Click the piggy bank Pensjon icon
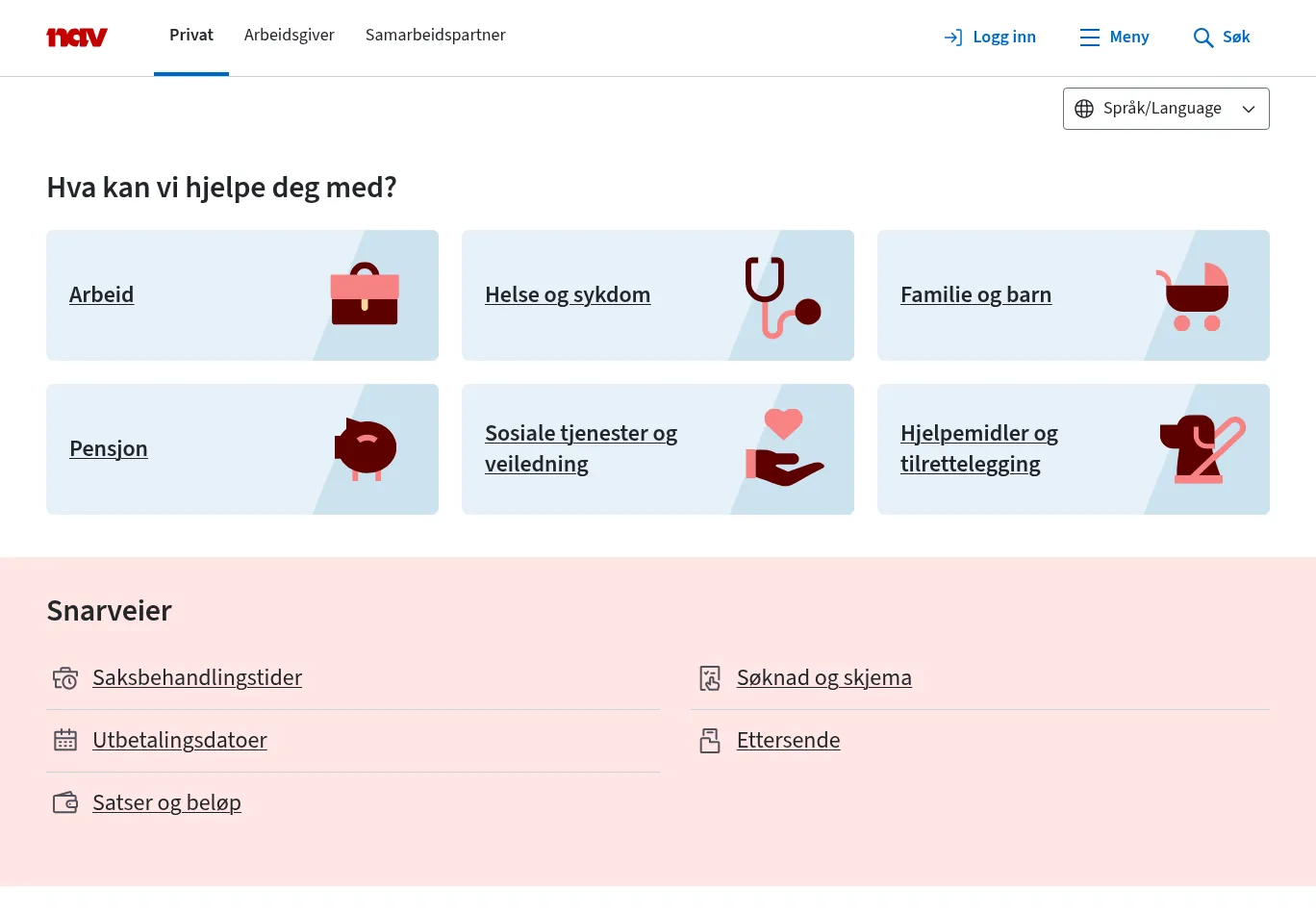This screenshot has height=914, width=1316. click(x=366, y=448)
